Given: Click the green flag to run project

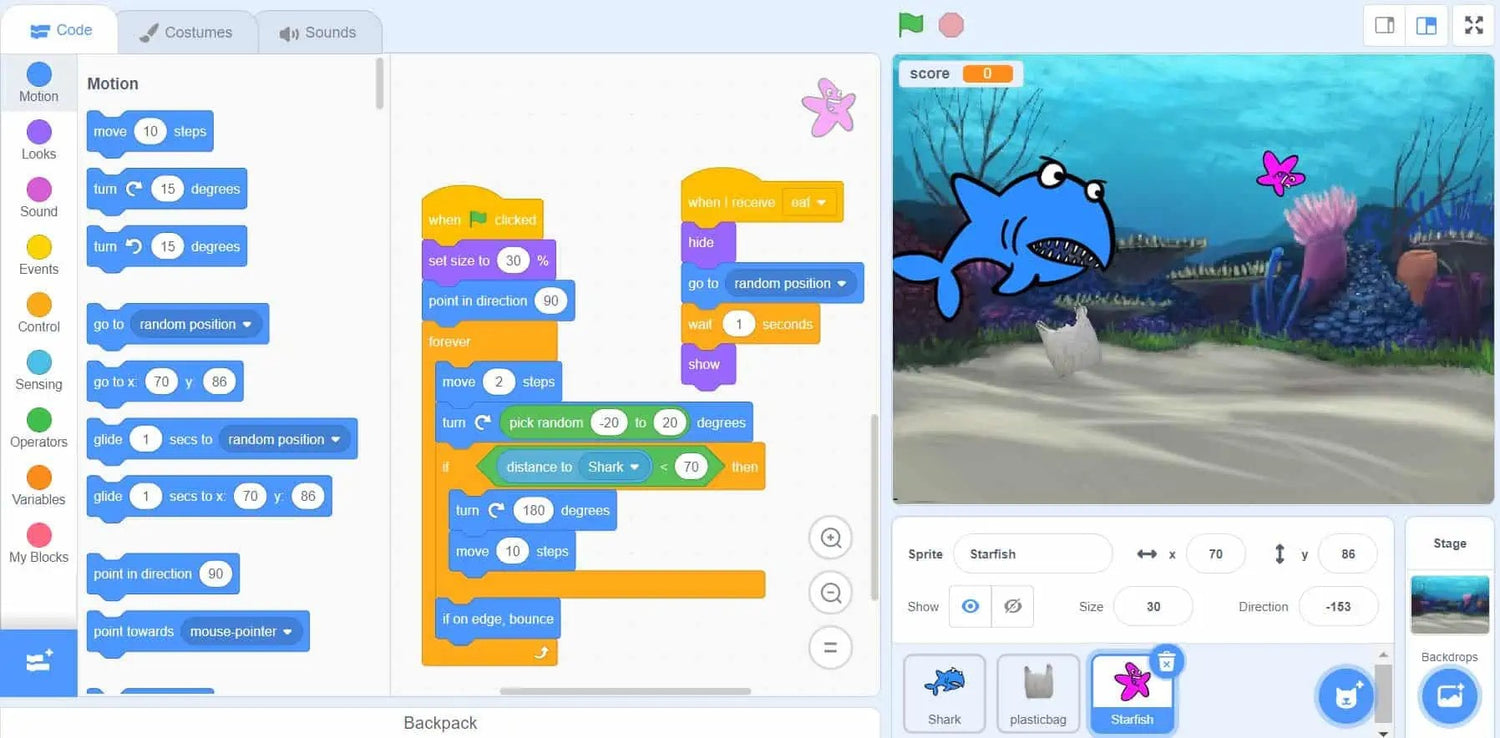Looking at the screenshot, I should point(910,25).
